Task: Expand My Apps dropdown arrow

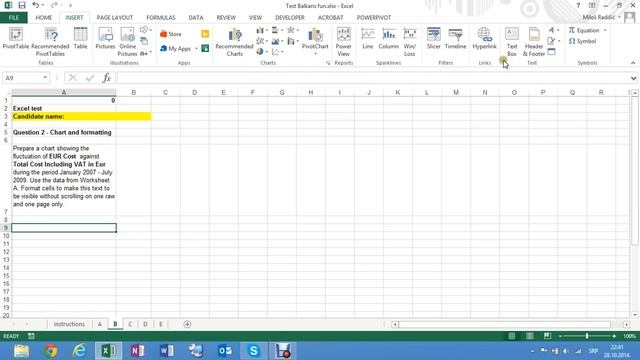Action: pos(196,49)
